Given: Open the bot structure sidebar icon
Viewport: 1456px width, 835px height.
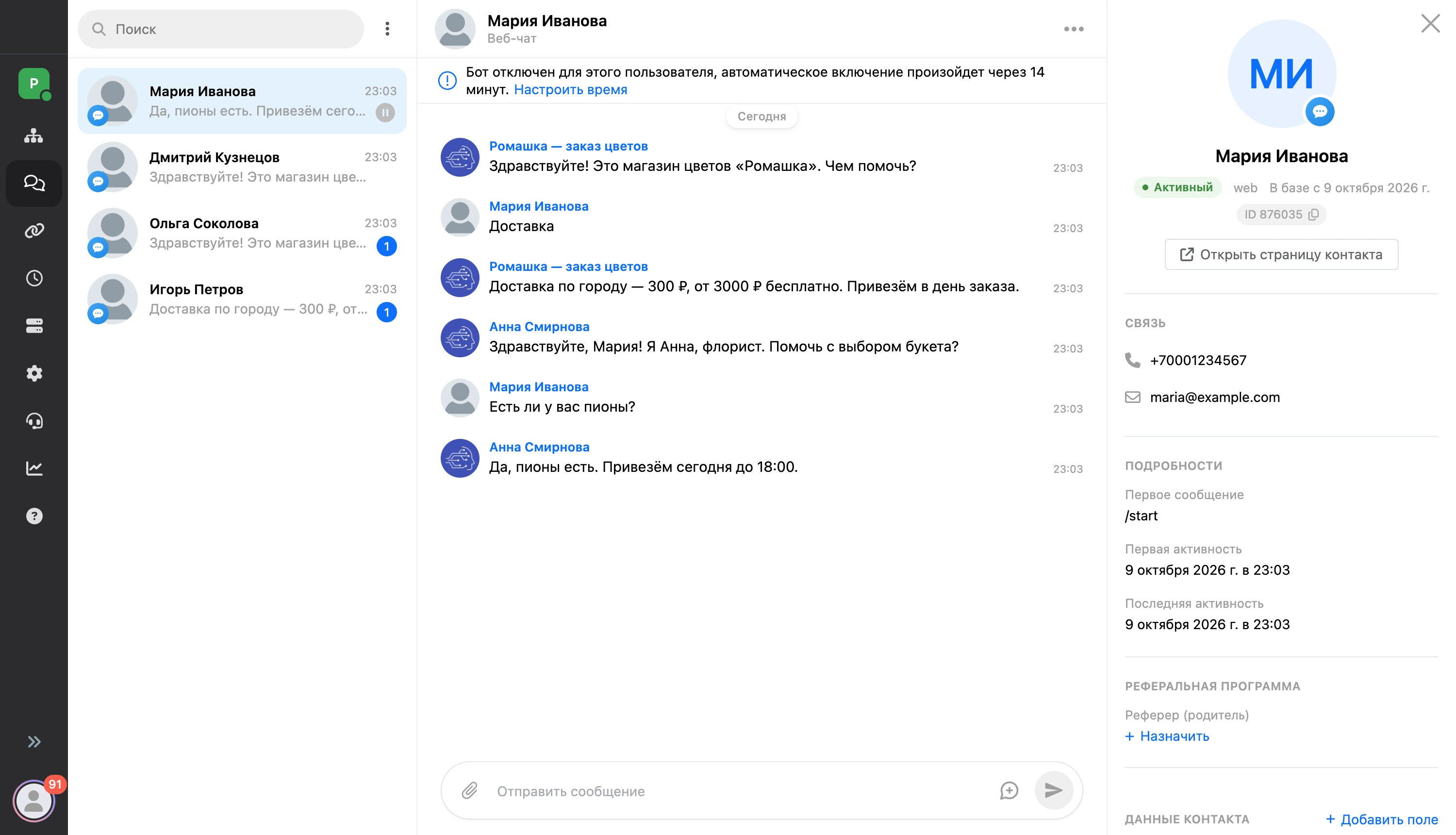Looking at the screenshot, I should coord(34,135).
